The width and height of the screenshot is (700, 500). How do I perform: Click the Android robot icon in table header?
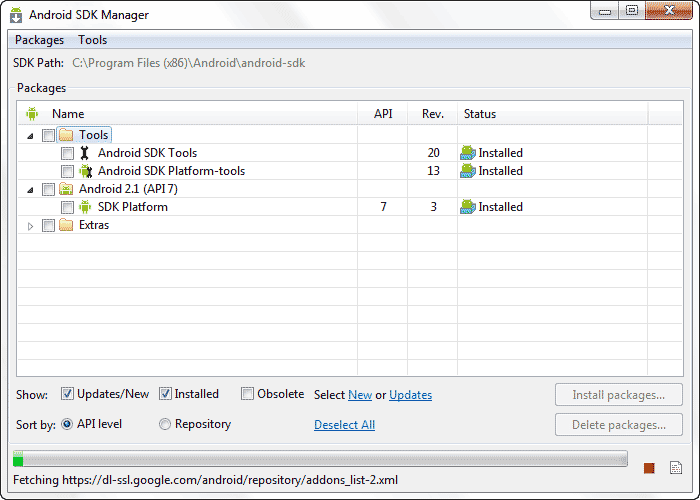click(x=32, y=113)
